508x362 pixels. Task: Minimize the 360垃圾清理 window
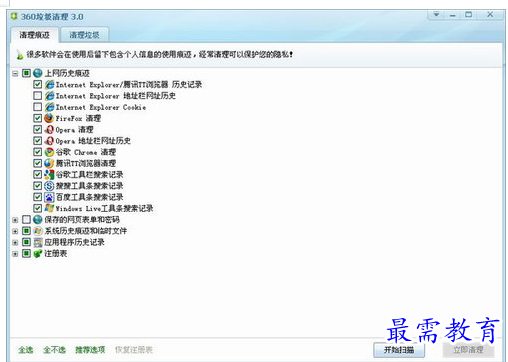452,15
